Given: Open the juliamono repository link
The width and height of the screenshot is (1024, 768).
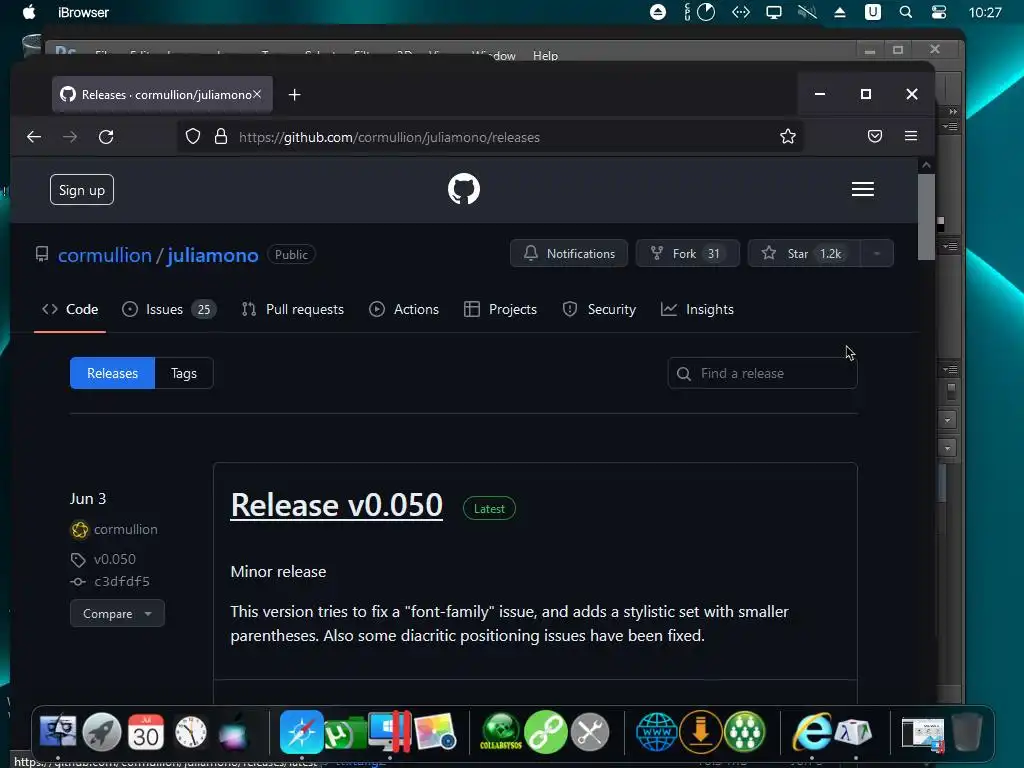Looking at the screenshot, I should pyautogui.click(x=213, y=255).
